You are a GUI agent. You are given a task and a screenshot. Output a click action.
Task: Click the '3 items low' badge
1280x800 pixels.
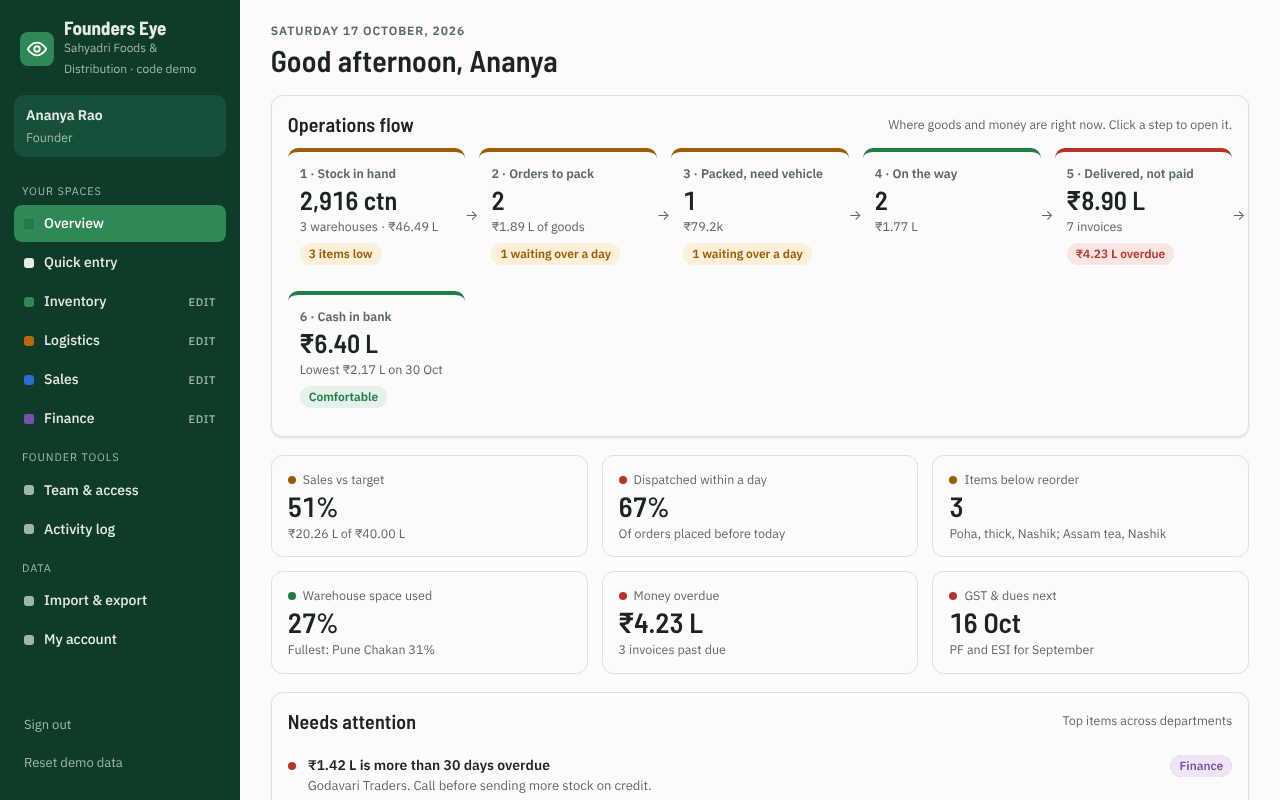point(340,254)
